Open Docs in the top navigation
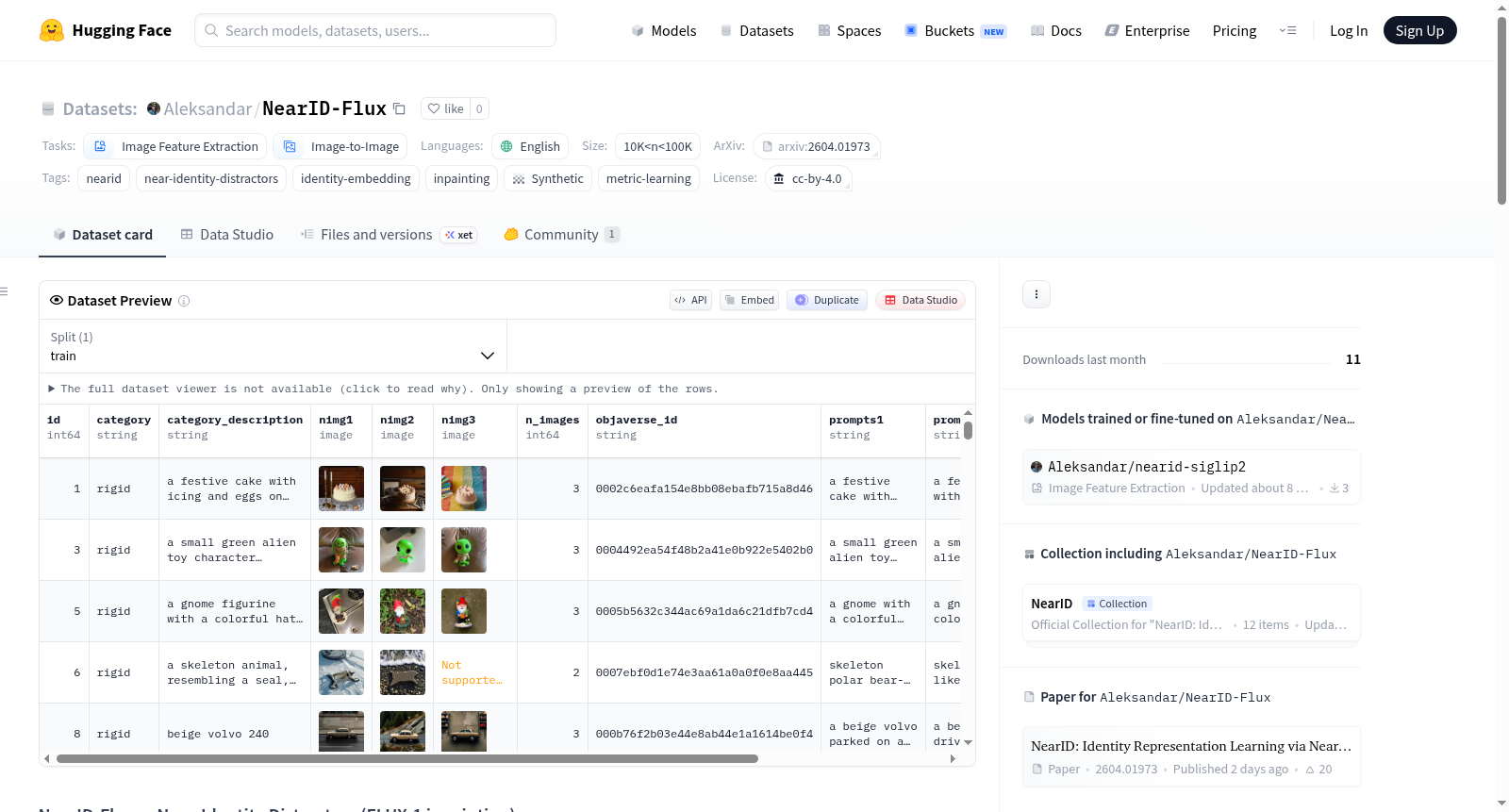The image size is (1509, 812). pyautogui.click(x=1056, y=31)
